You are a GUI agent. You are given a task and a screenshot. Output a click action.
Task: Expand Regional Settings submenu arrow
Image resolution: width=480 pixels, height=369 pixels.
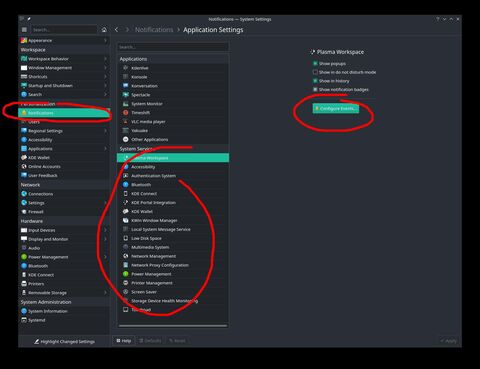tap(105, 131)
